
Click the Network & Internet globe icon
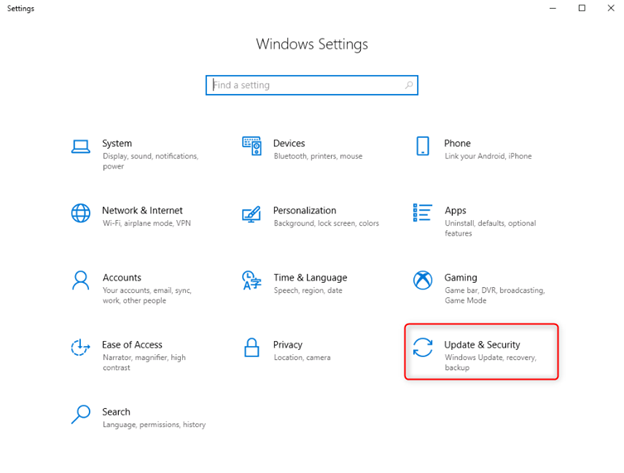(x=80, y=213)
